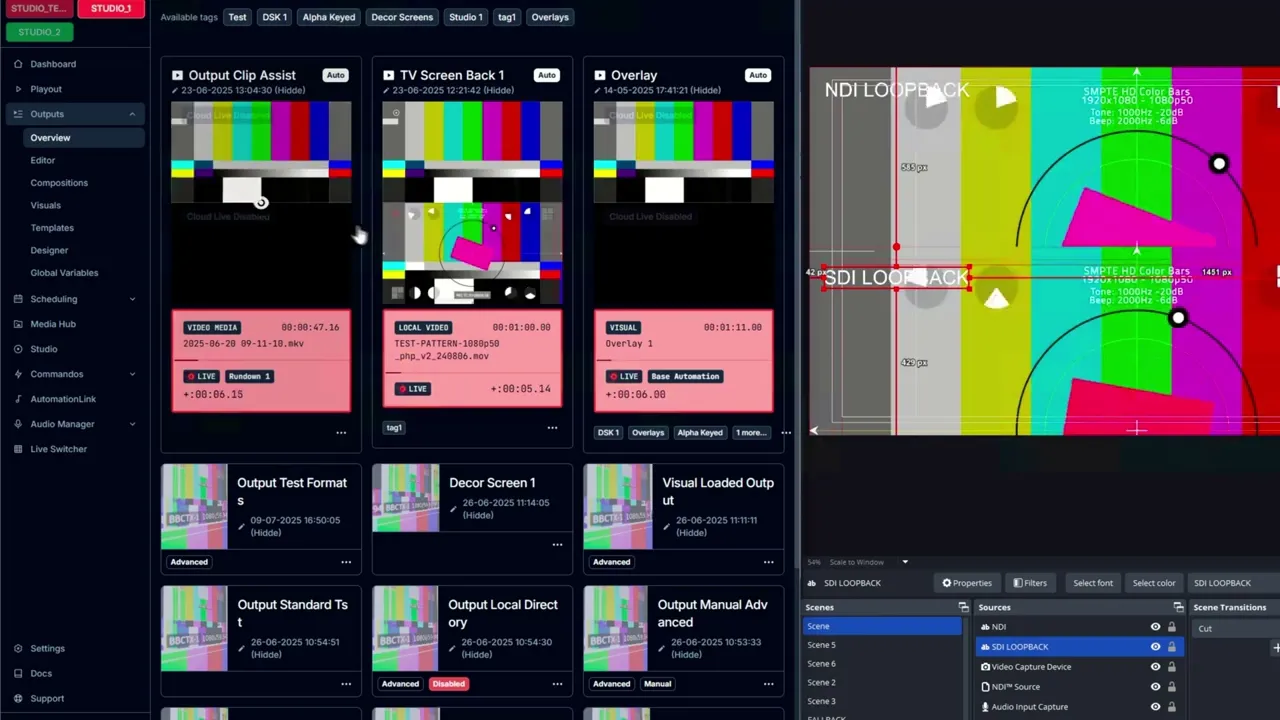Open Templates page
This screenshot has height=720, width=1280.
(x=52, y=228)
